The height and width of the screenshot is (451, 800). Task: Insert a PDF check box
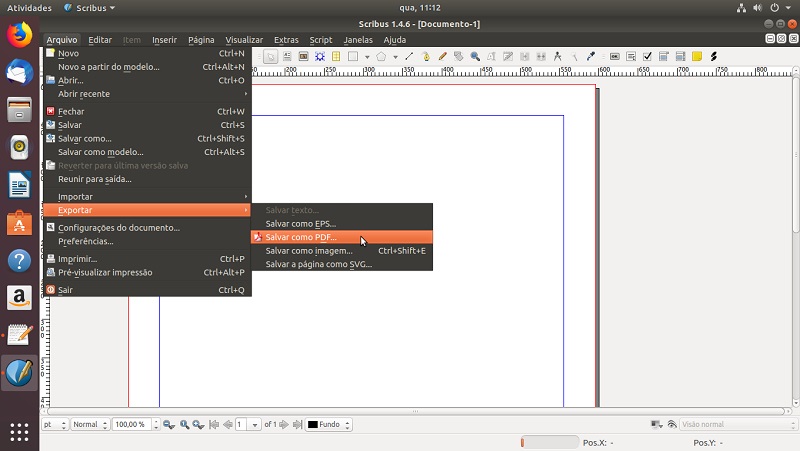647,57
